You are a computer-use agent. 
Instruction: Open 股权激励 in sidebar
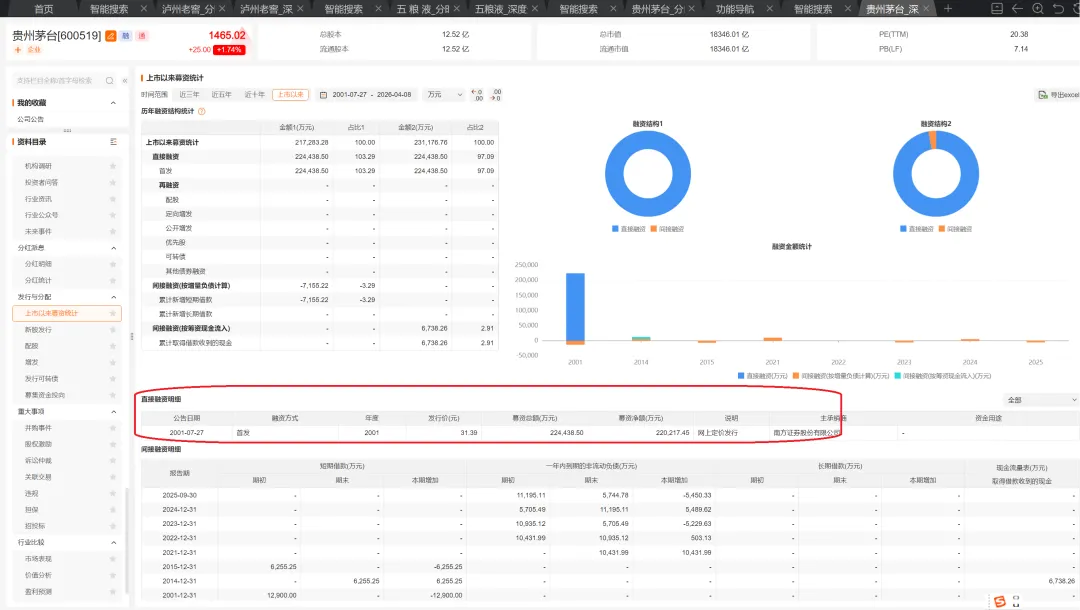click(x=39, y=444)
